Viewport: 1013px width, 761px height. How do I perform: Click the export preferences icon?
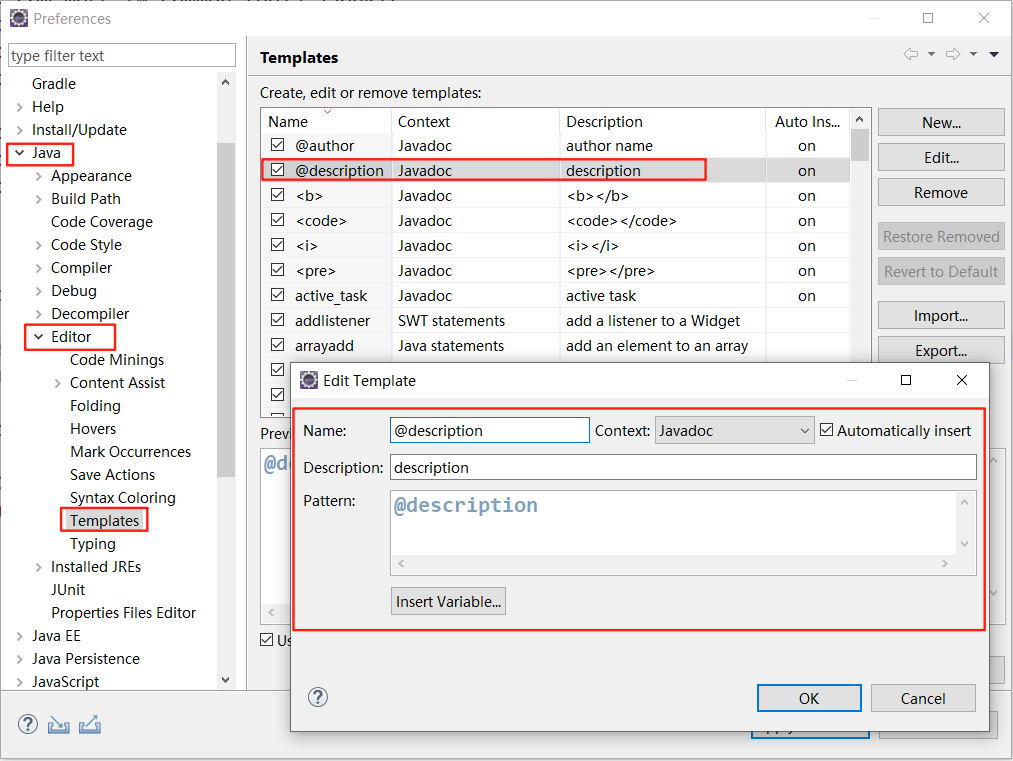click(90, 725)
